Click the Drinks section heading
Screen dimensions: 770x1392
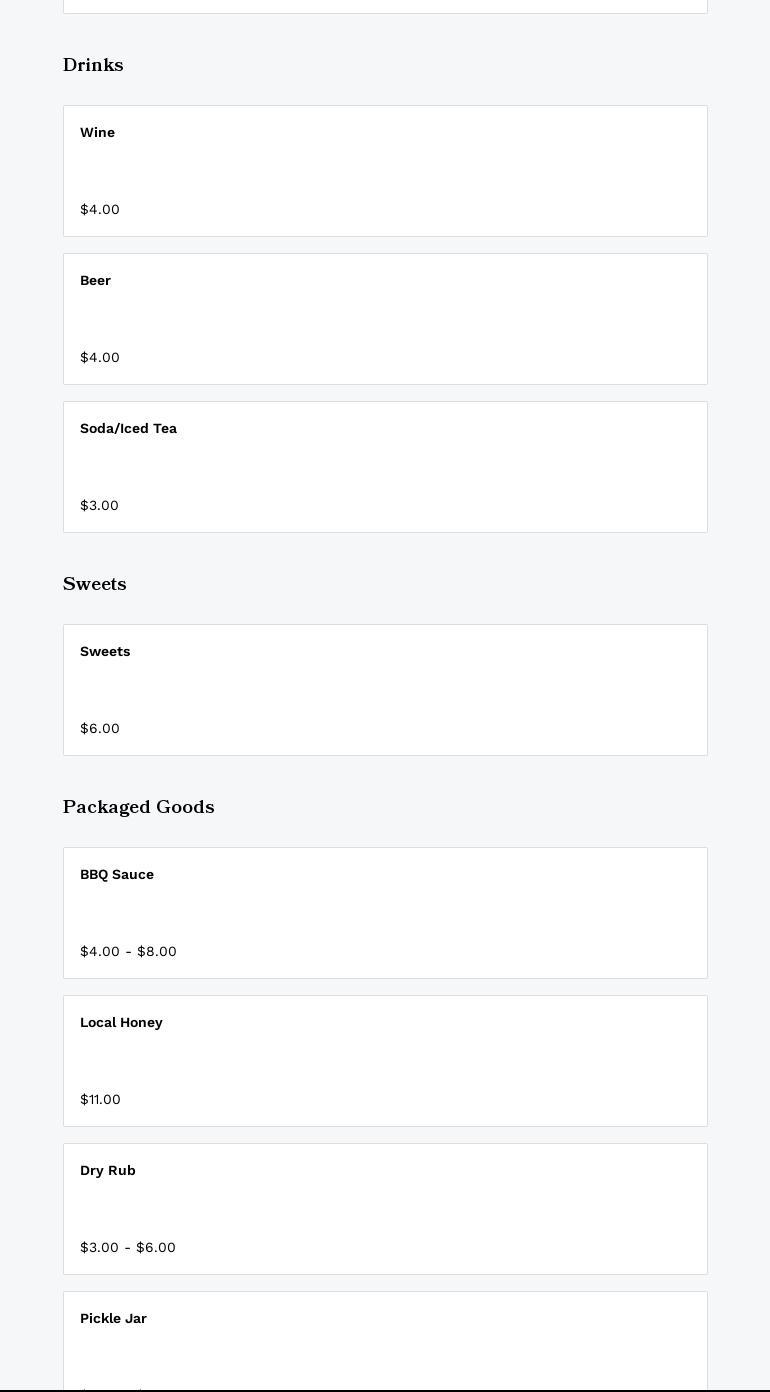click(x=93, y=65)
